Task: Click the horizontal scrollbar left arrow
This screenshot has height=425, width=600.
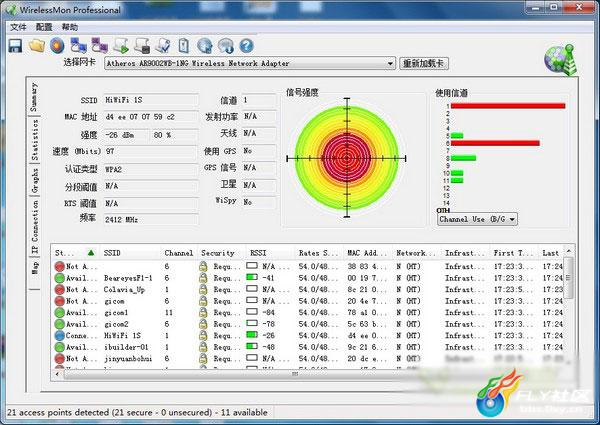Action: point(57,374)
